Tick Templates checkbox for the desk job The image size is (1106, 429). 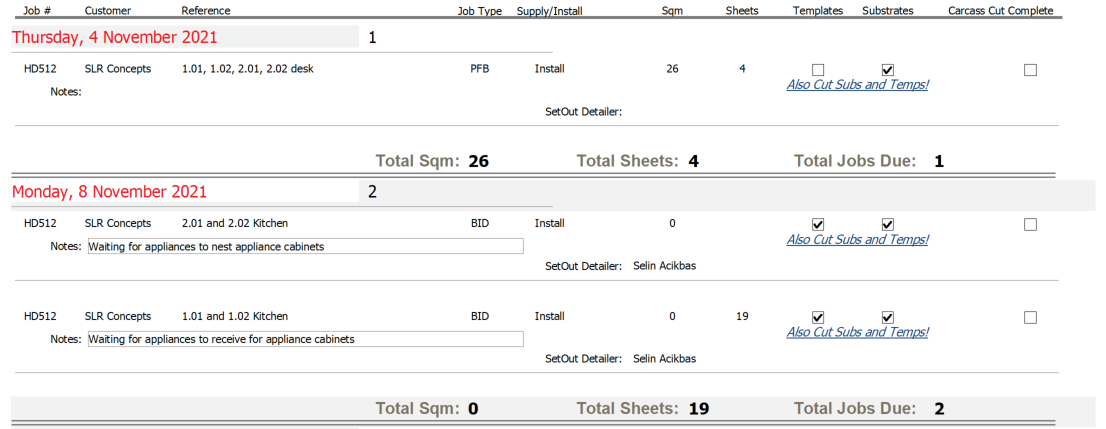click(x=818, y=70)
